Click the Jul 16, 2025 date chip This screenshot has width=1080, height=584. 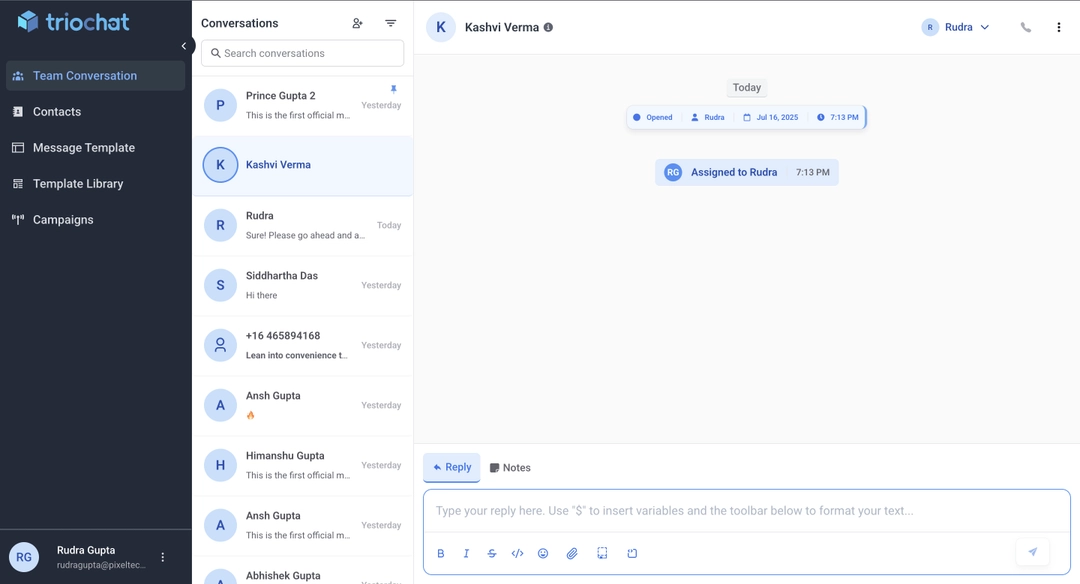tap(771, 117)
